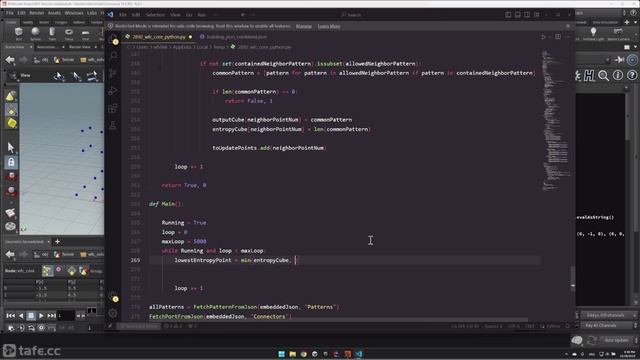Click VS Code editor vertical scrollbar
Viewport: 640px width, 360px height.
pos(573,278)
